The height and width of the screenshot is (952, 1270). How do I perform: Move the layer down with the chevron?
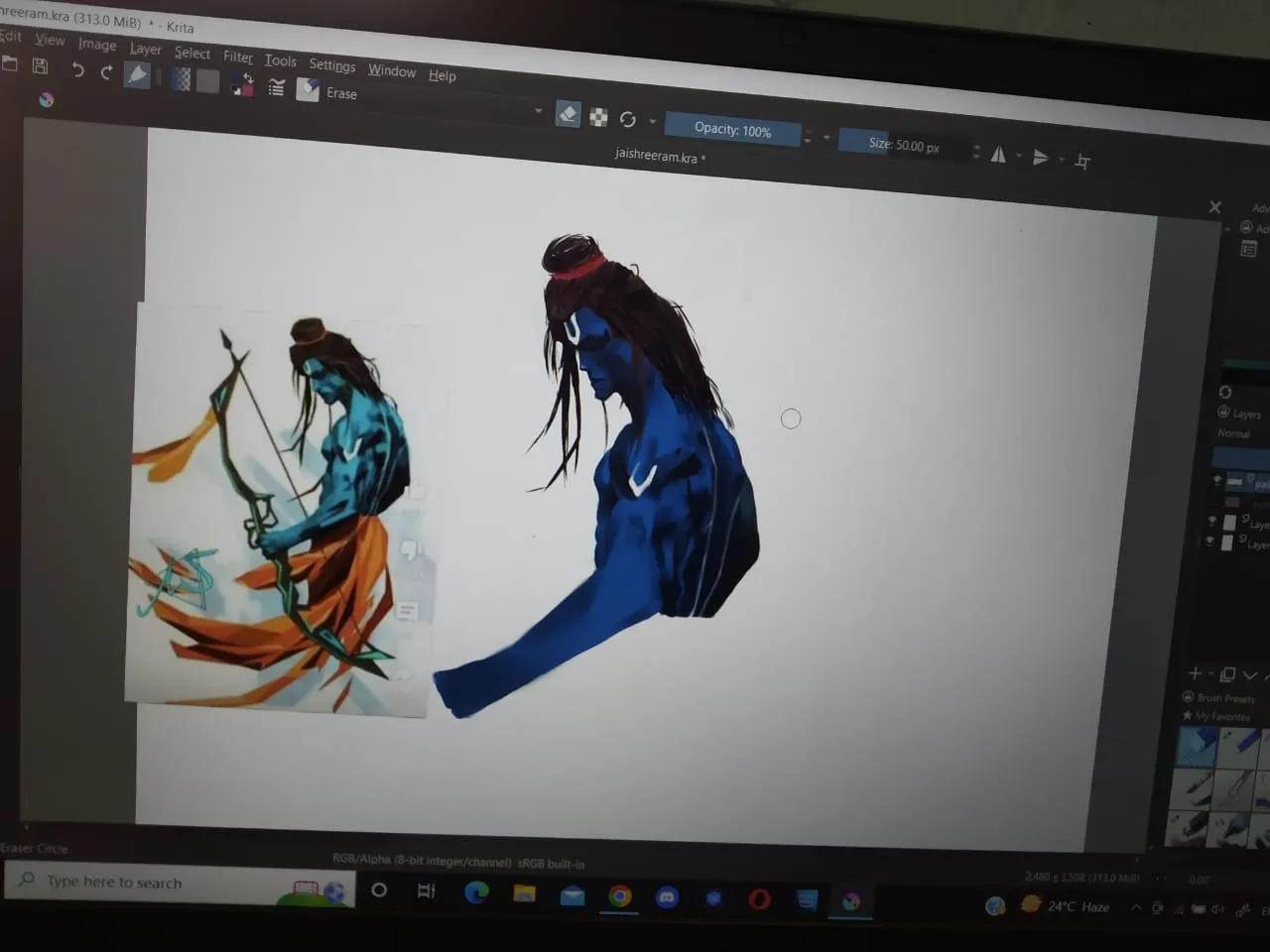pos(1250,675)
